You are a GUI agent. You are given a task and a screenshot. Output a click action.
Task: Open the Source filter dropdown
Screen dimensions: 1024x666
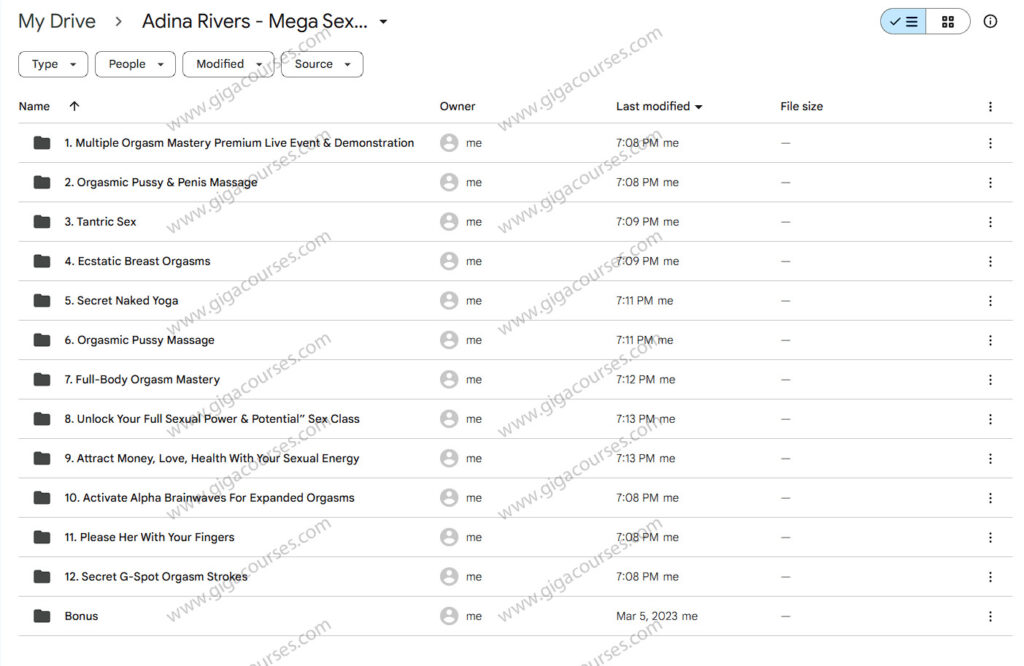(322, 64)
